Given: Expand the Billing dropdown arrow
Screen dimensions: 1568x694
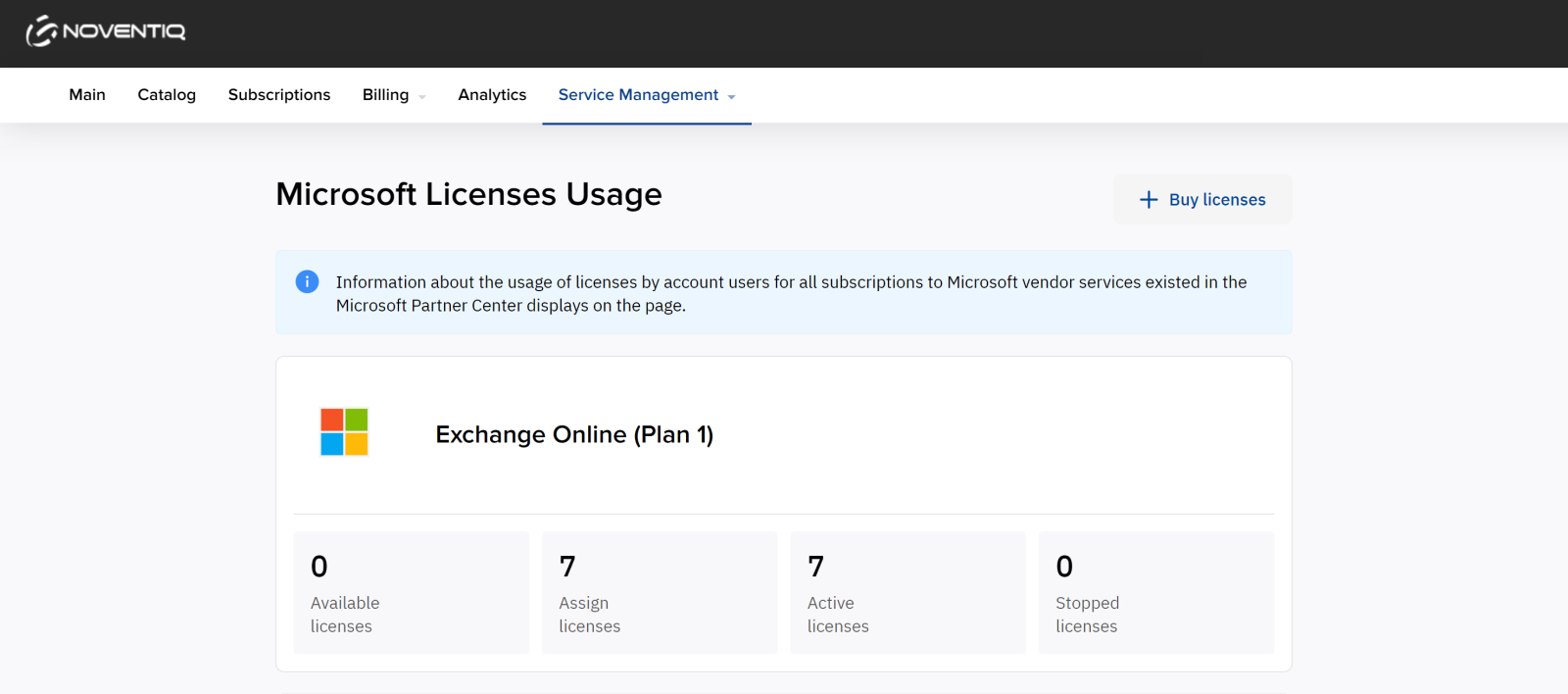Looking at the screenshot, I should (x=422, y=97).
